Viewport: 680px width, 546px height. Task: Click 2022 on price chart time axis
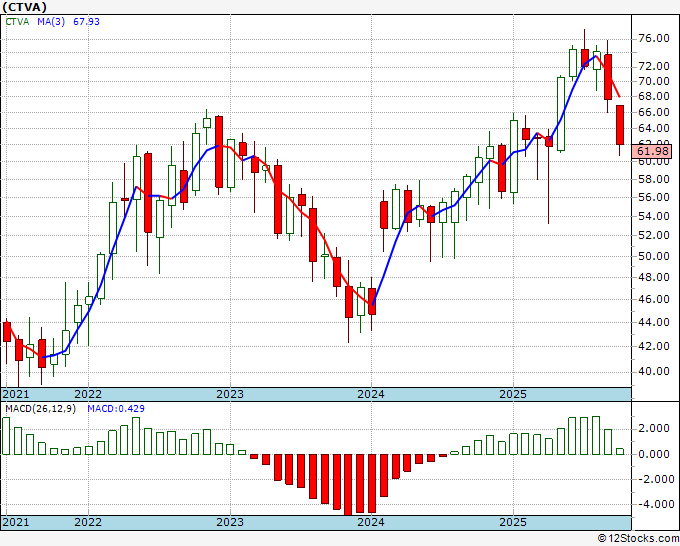88,394
